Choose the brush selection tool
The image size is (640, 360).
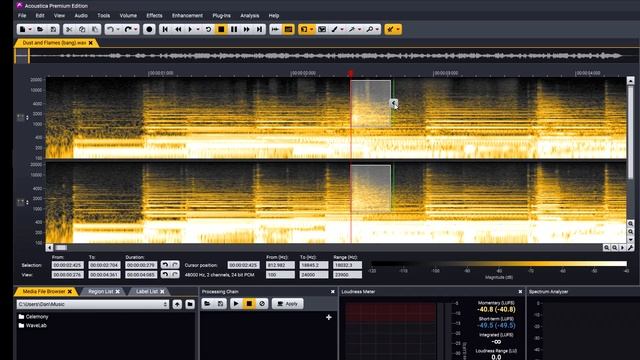pyautogui.click(x=335, y=29)
